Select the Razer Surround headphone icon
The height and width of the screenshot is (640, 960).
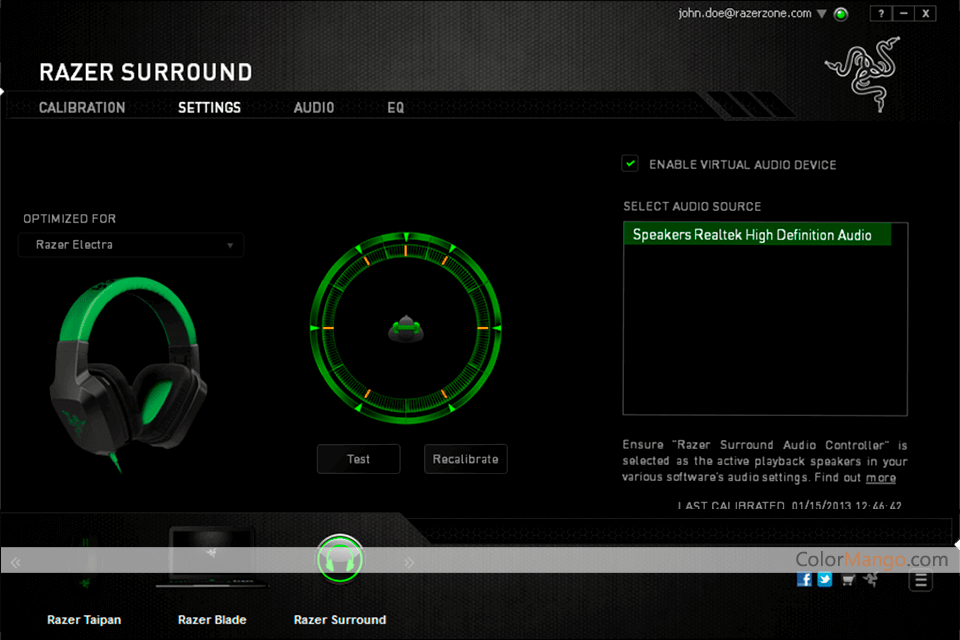340,559
